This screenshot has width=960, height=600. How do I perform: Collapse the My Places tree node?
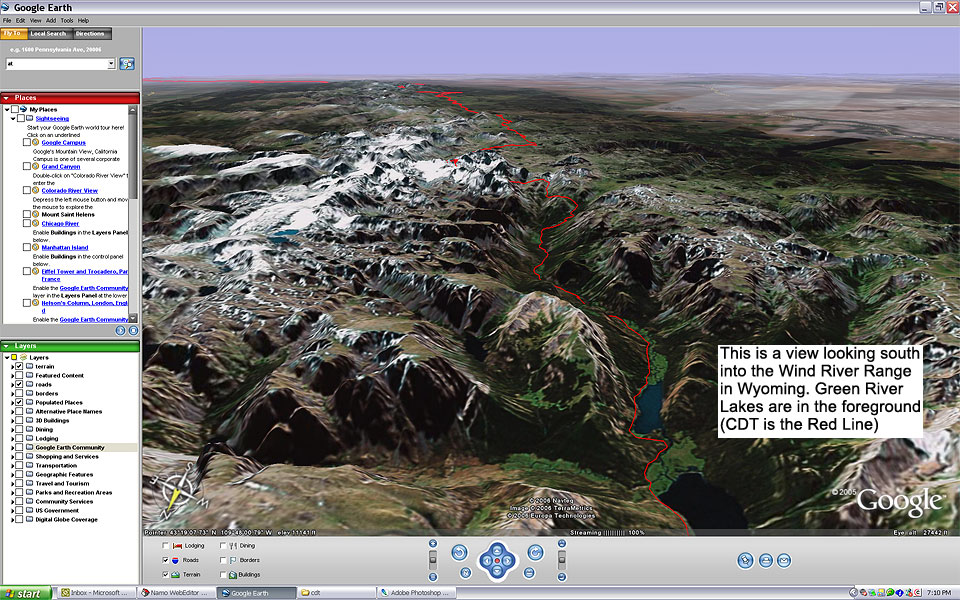(x=7, y=110)
